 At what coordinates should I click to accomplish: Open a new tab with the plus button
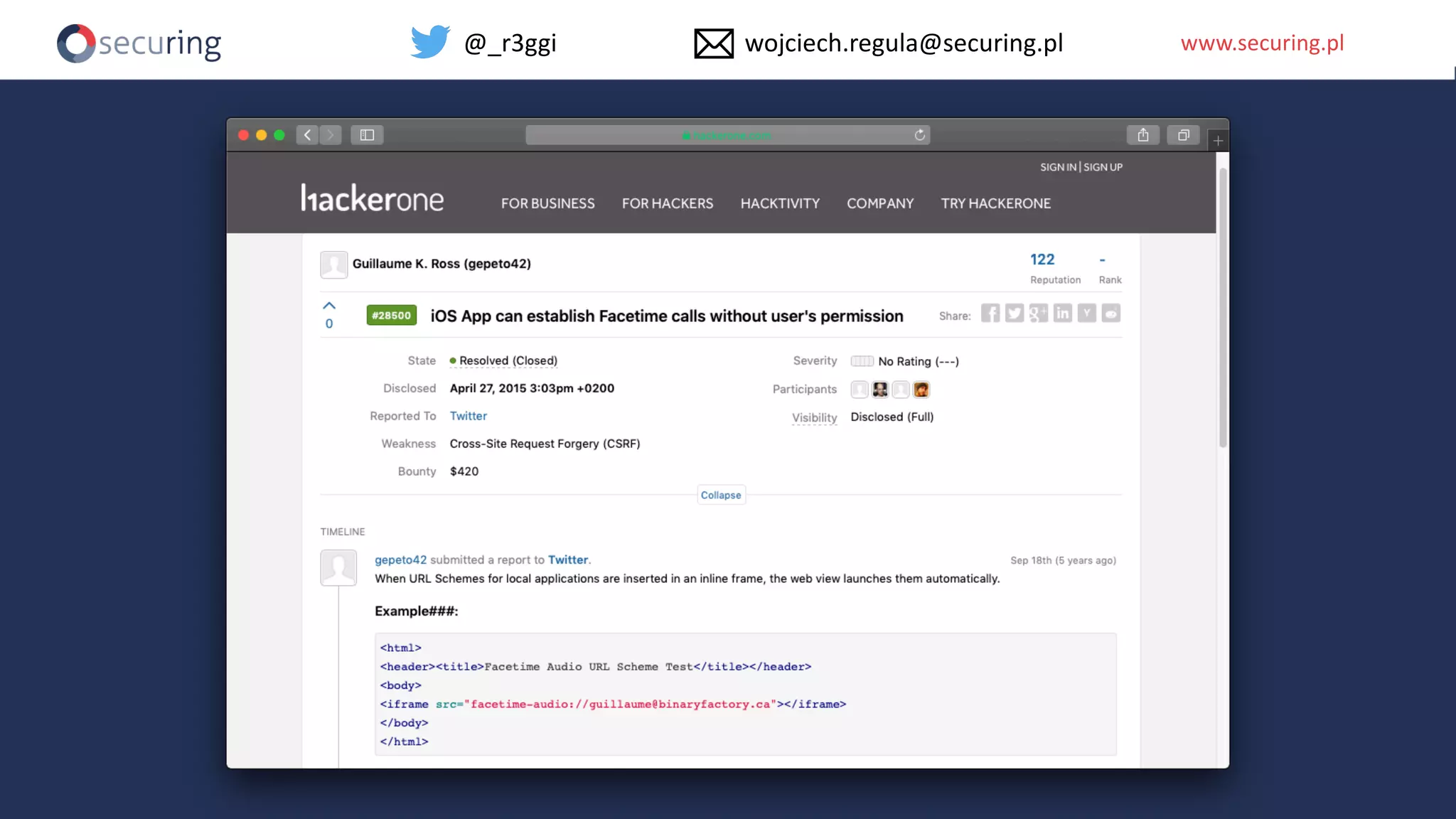tap(1218, 141)
